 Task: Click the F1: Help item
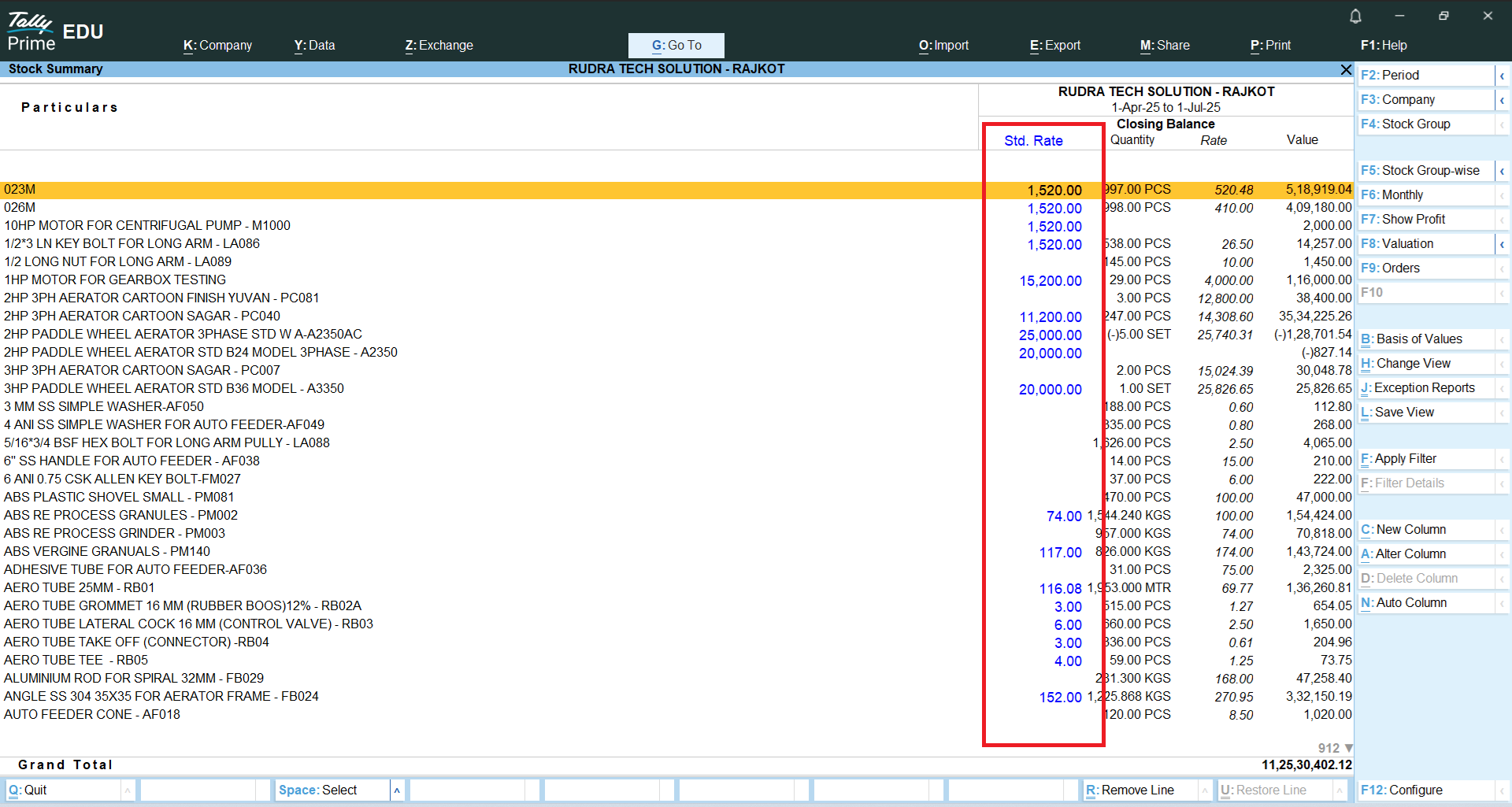(x=1383, y=46)
